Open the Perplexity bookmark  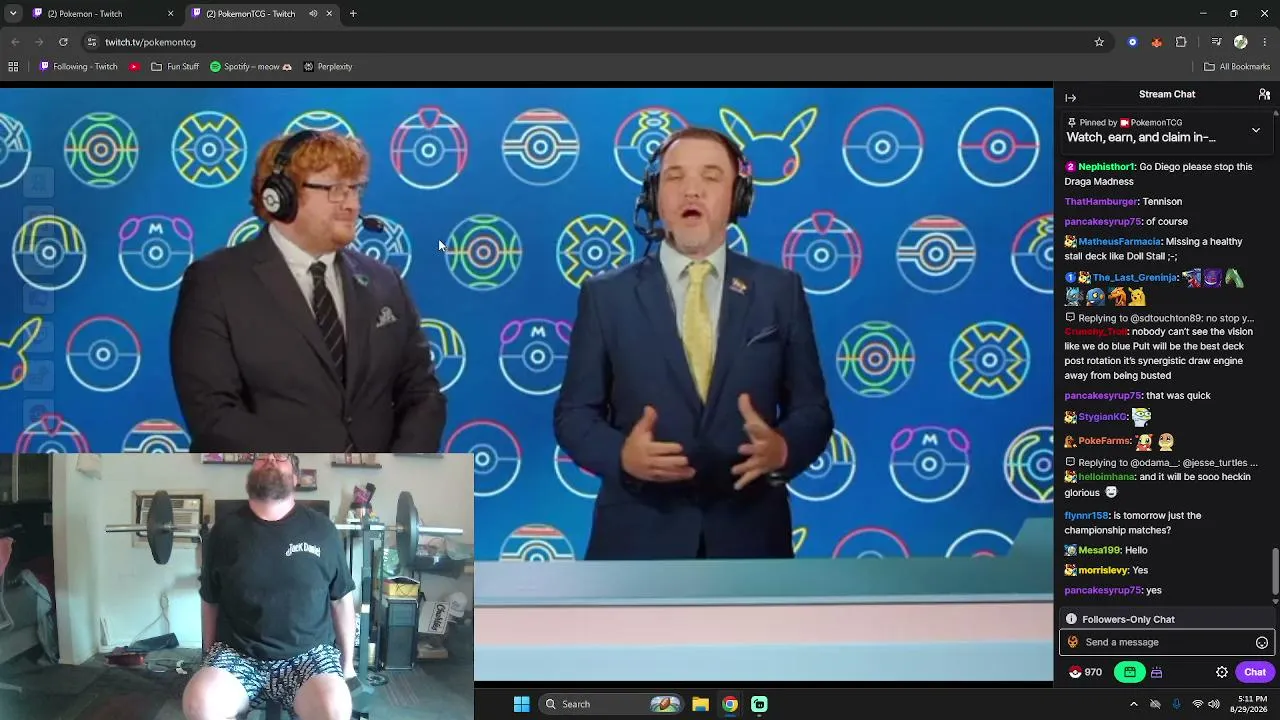tap(328, 67)
